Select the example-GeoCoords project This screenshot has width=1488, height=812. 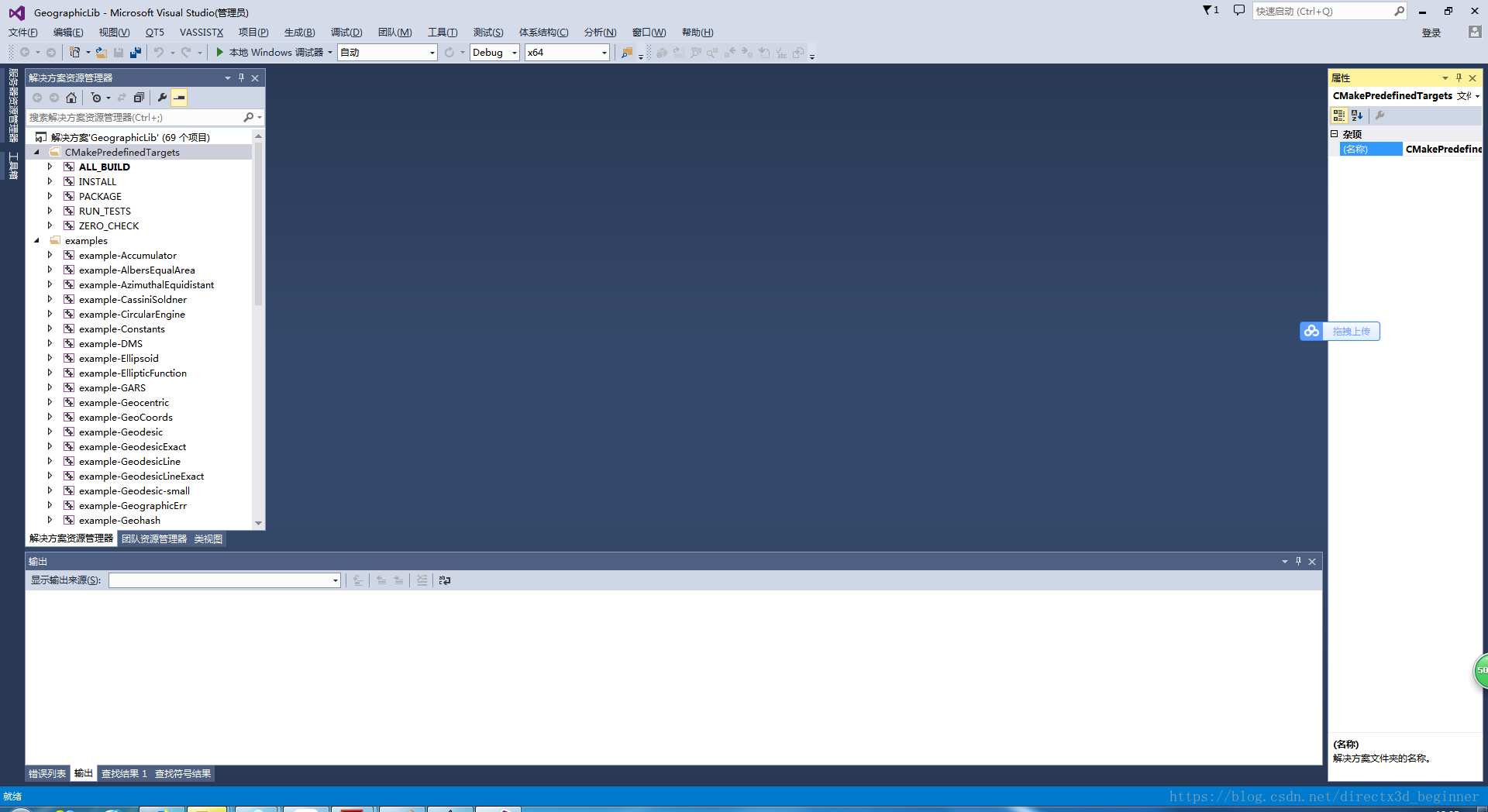pyautogui.click(x=126, y=418)
